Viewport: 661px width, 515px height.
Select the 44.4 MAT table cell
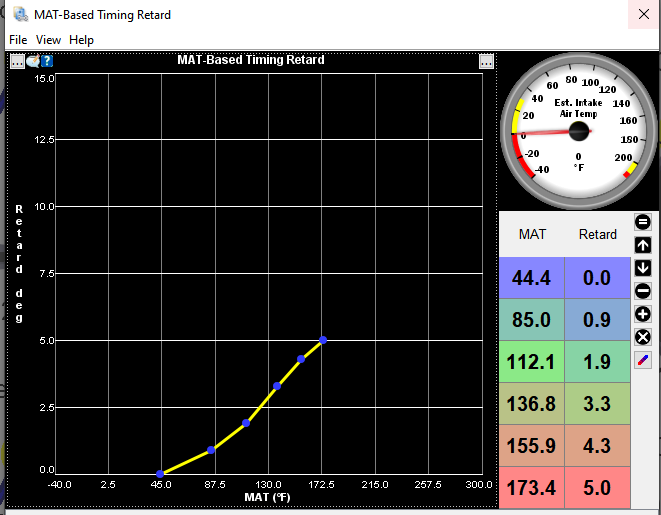click(531, 278)
